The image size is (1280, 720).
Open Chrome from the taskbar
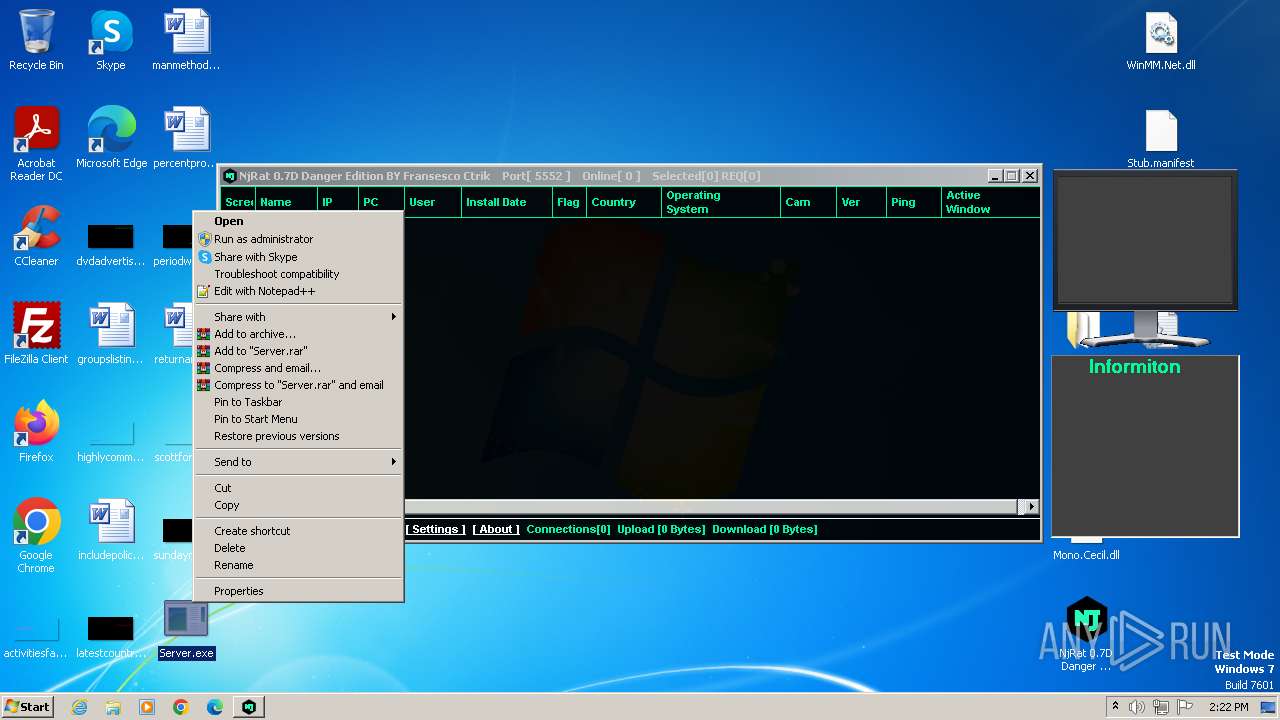coord(181,707)
